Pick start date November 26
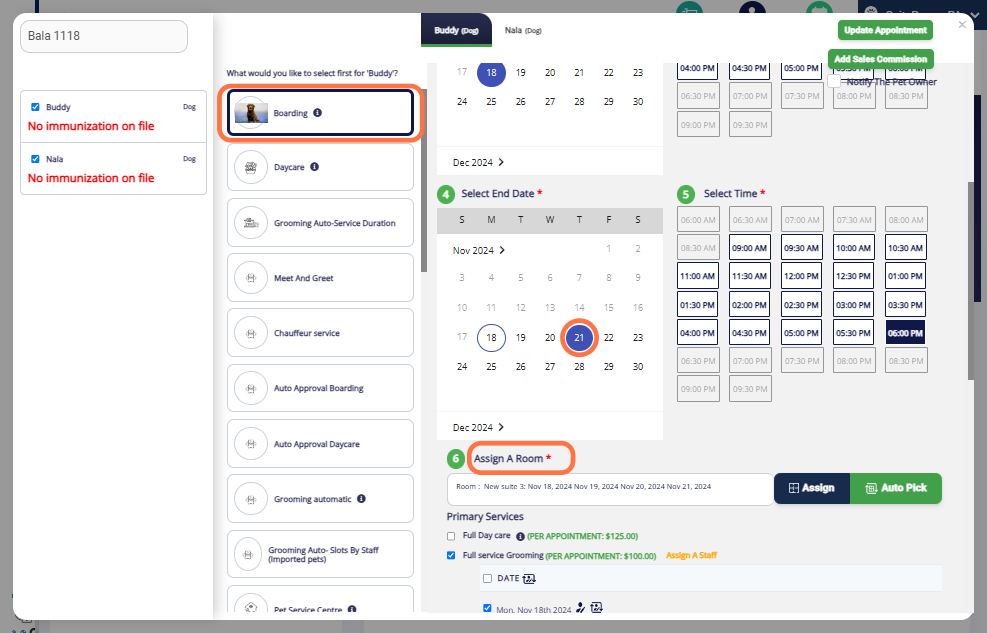Image resolution: width=987 pixels, height=633 pixels. (x=521, y=101)
